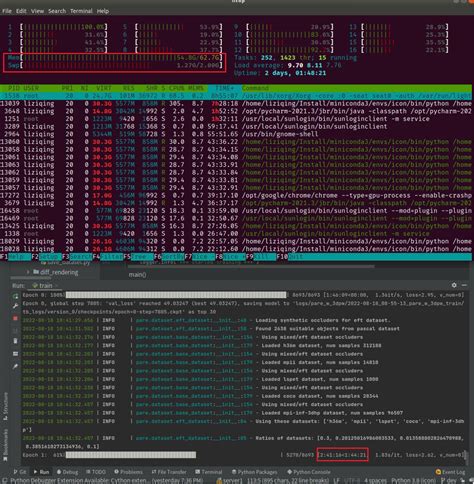The height and width of the screenshot is (484, 474).
Task: Change the LF line separator in status bar
Action: point(338,481)
